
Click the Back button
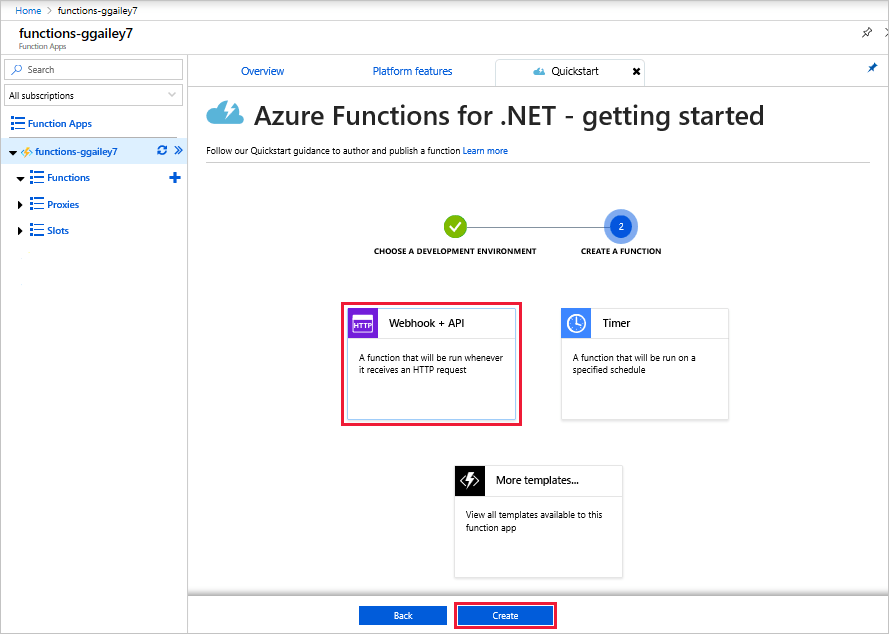coord(403,616)
